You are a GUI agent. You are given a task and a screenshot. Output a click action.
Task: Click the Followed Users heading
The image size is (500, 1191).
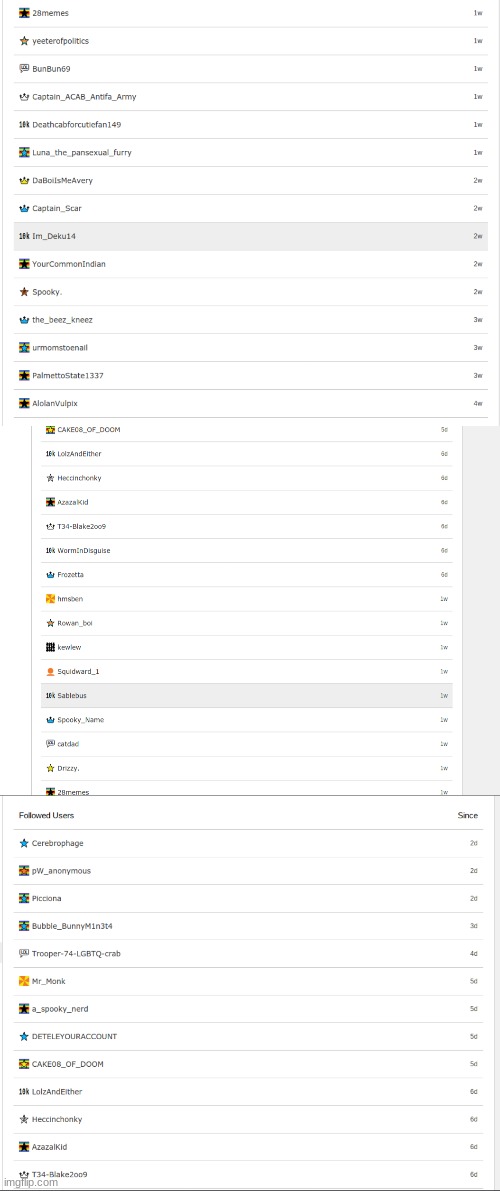pos(46,815)
